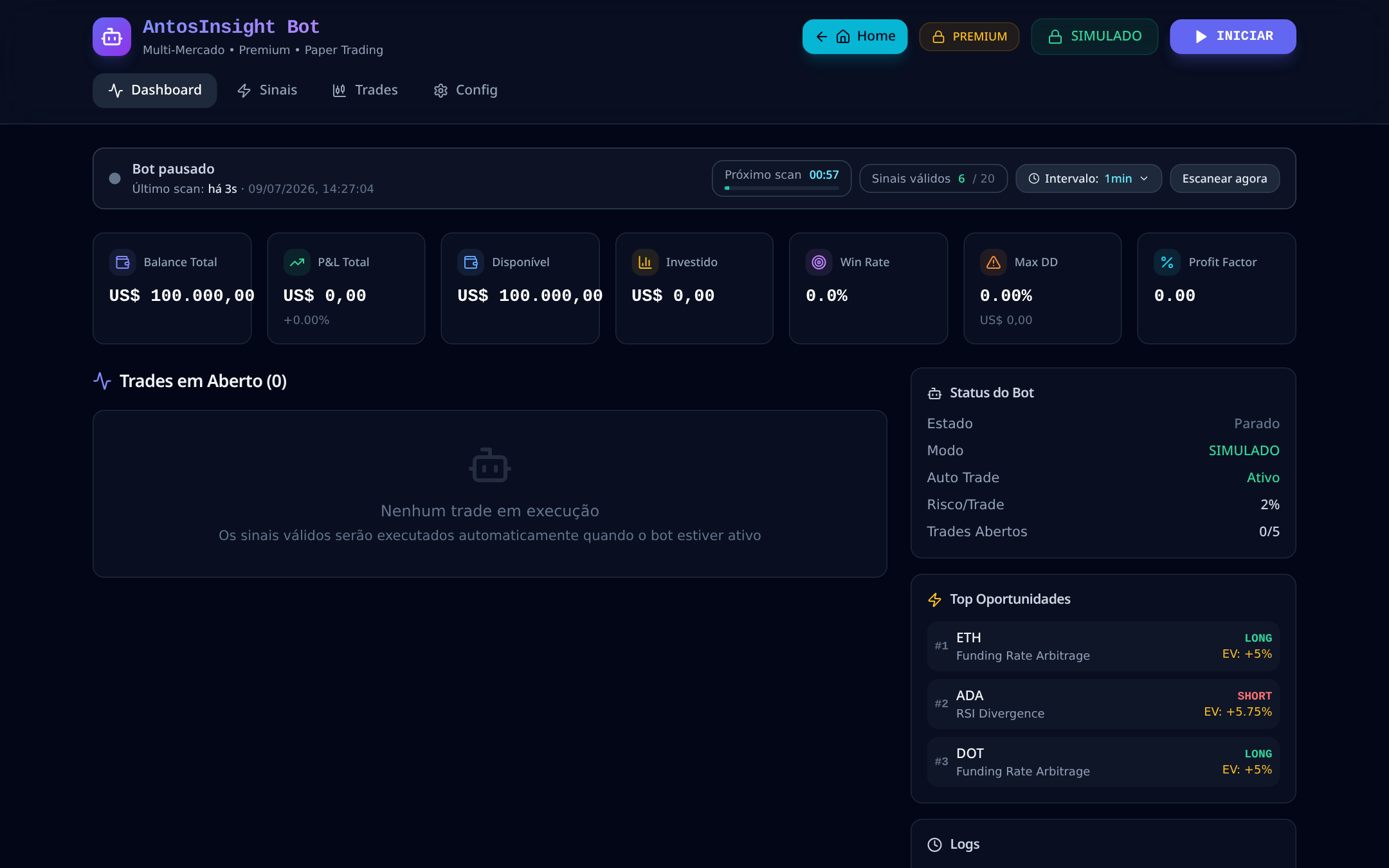The width and height of the screenshot is (1389, 868).
Task: Click the Max DD US$ 0,00 subtext
Action: point(1006,320)
